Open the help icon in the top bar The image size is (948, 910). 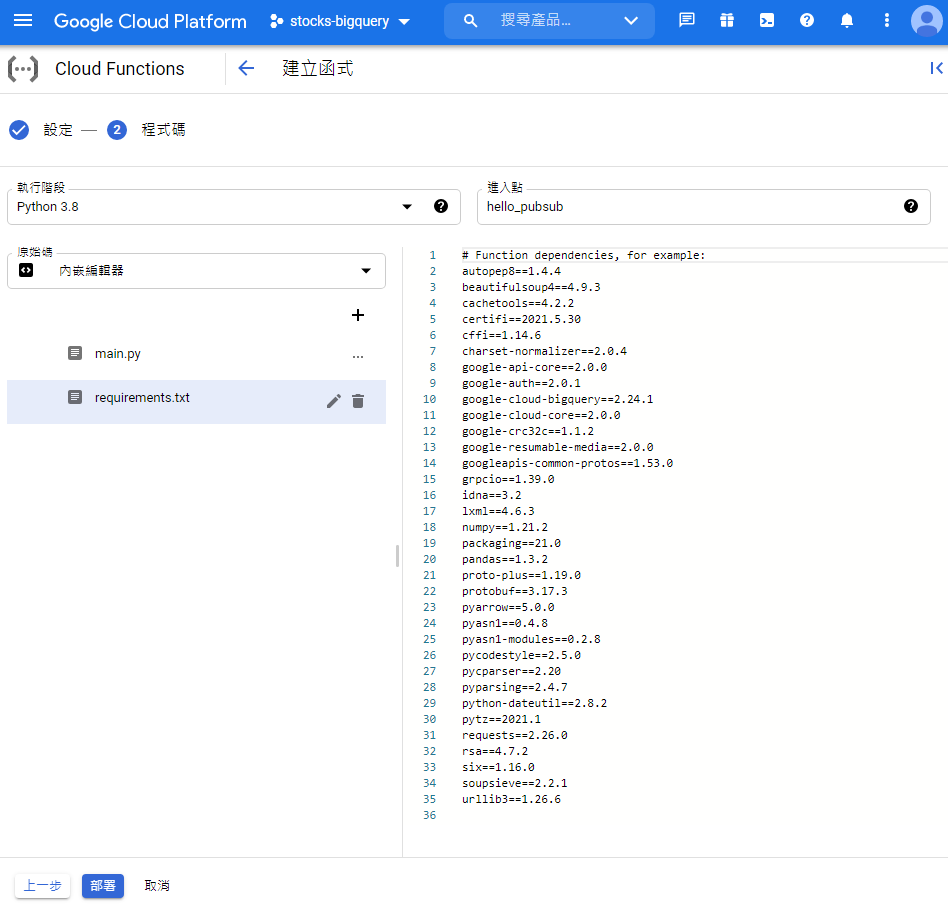[806, 20]
